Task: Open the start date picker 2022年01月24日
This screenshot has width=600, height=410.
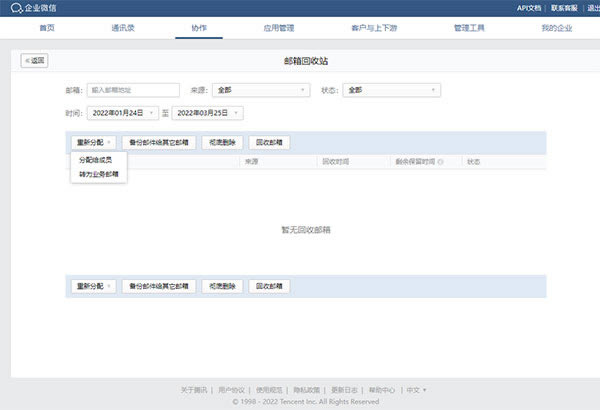Action: 123,113
